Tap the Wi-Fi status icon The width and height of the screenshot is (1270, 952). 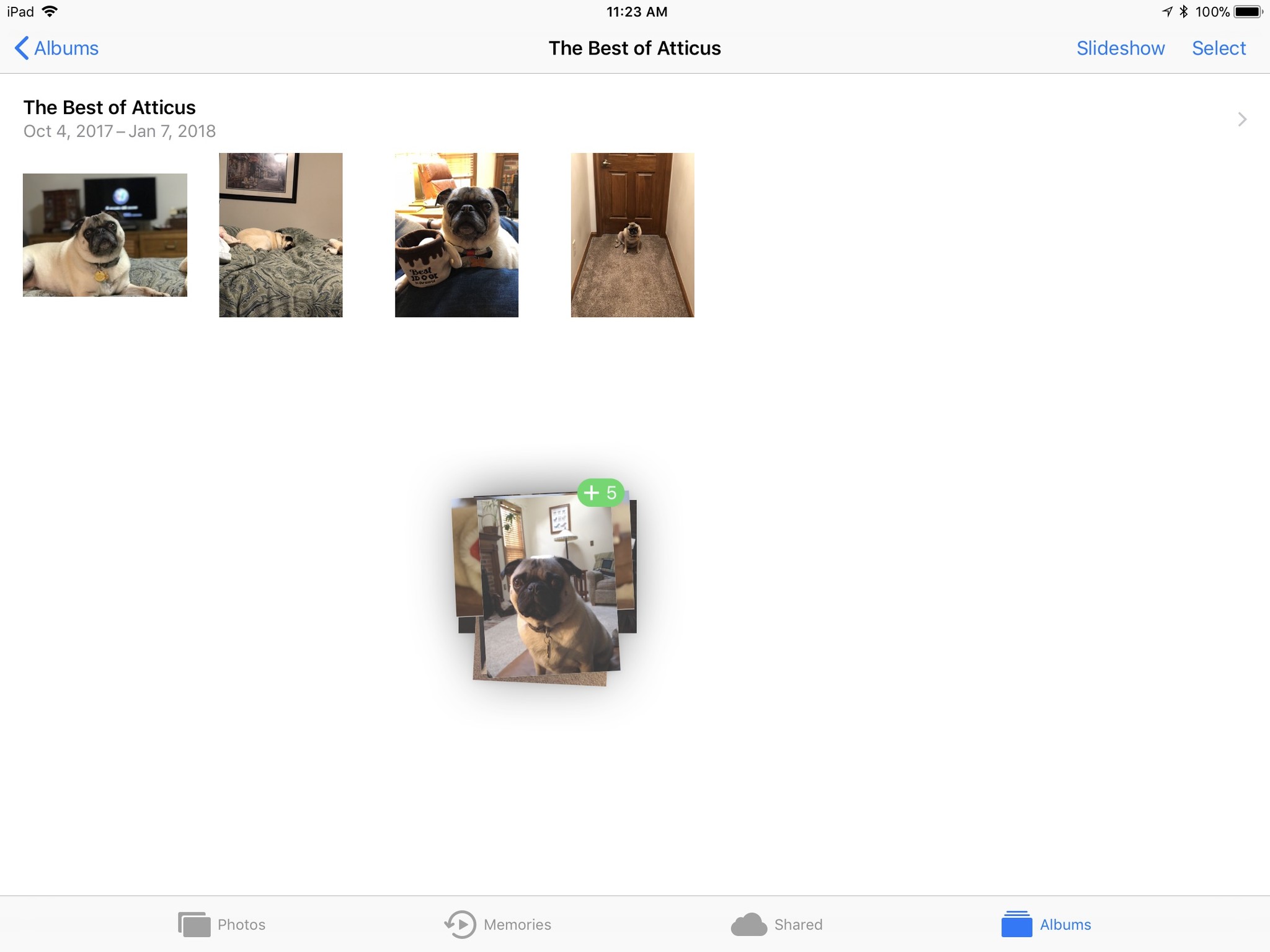point(50,12)
